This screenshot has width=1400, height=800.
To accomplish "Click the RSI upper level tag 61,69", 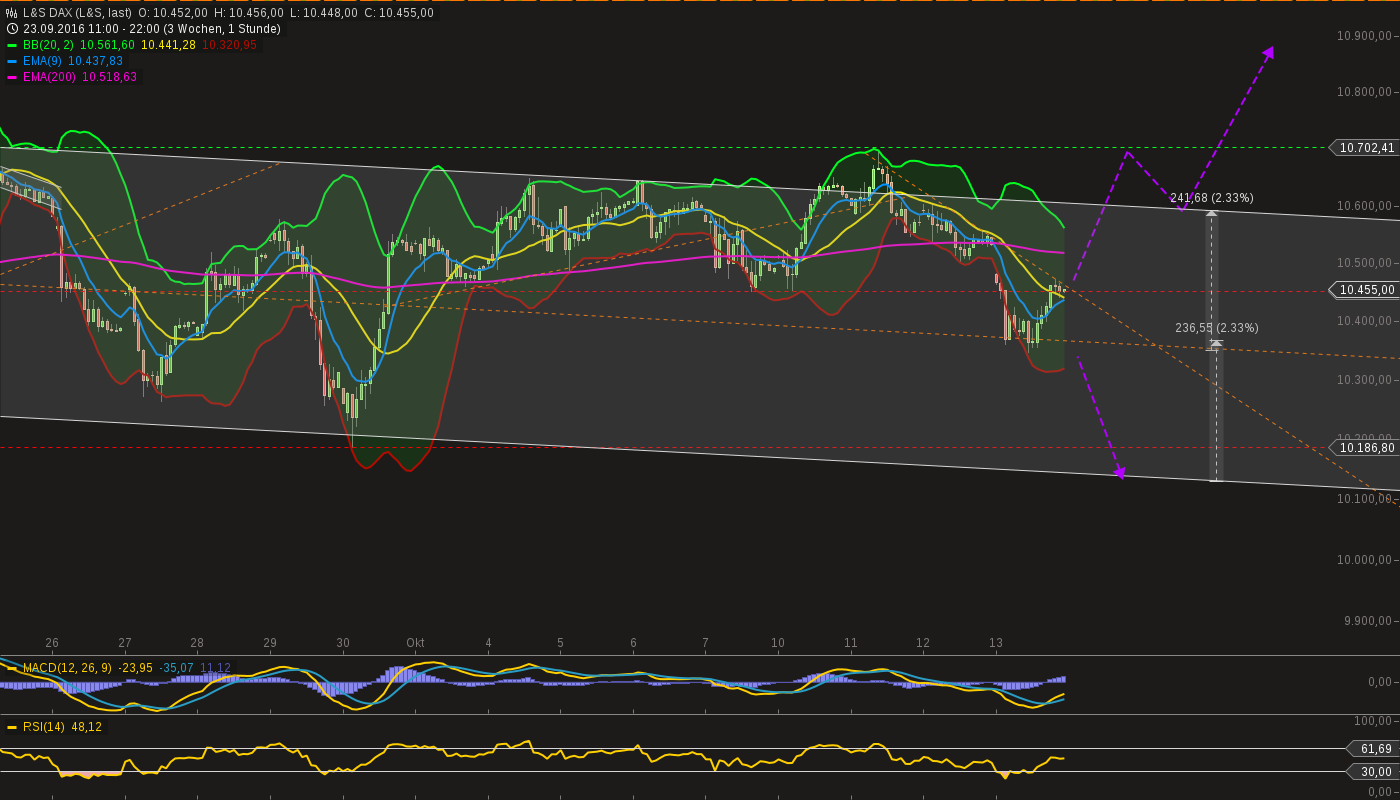I will (1375, 749).
